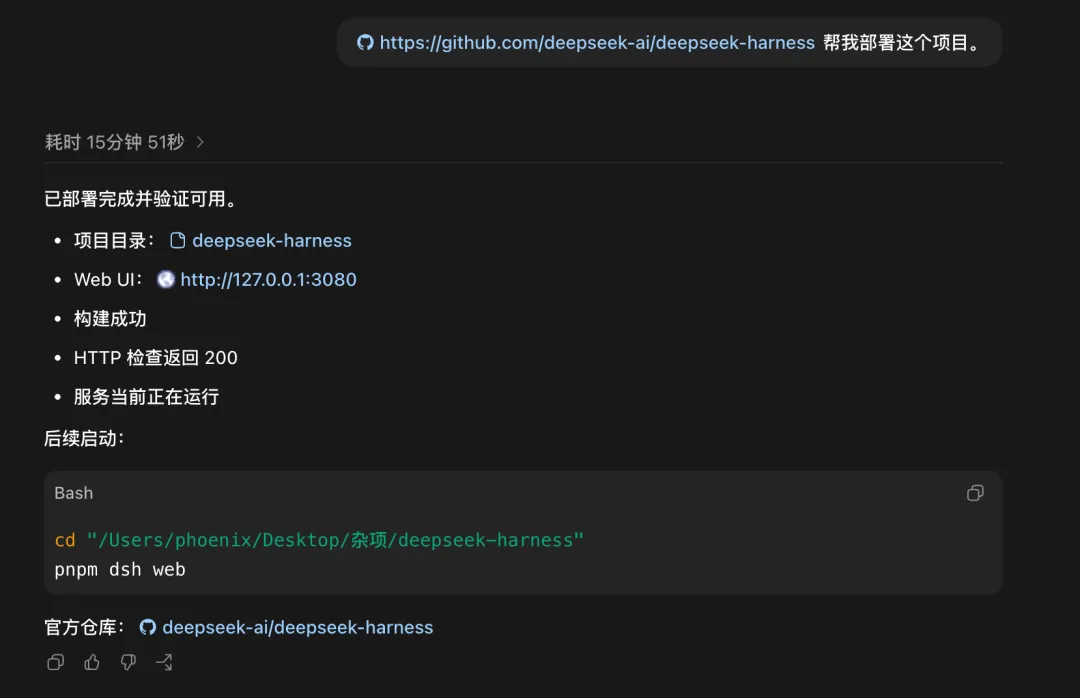Give the response a thumbs down
The width and height of the screenshot is (1080, 698).
128,662
